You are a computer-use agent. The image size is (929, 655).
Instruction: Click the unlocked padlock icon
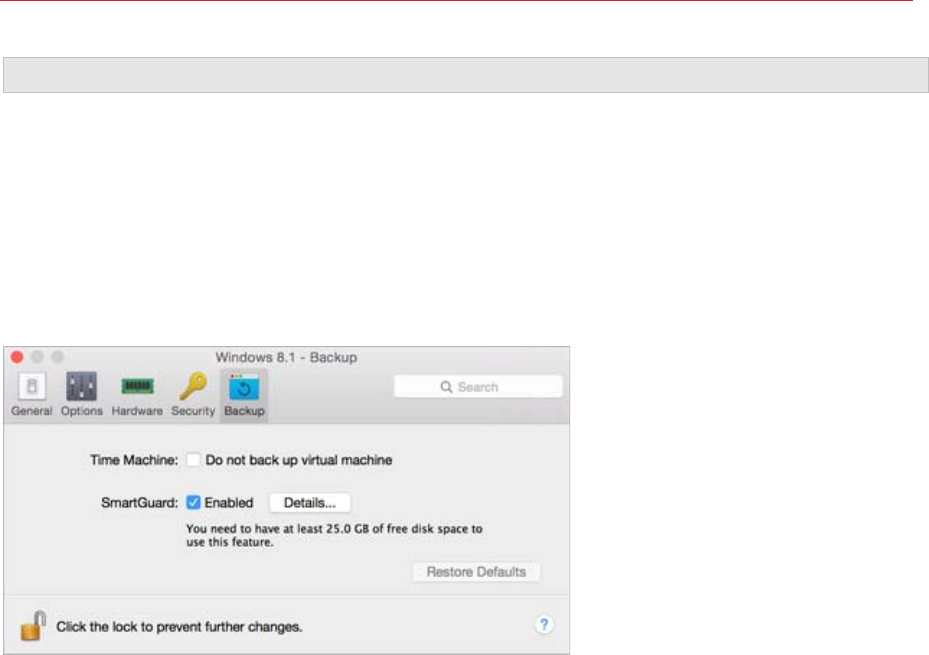[33, 626]
